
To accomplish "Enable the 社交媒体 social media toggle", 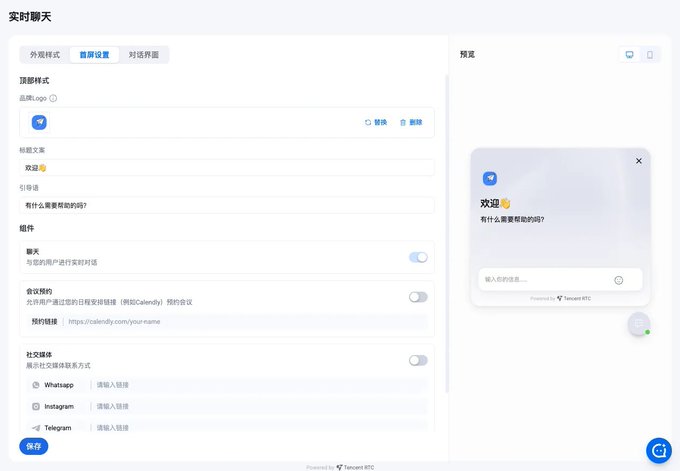I will pos(418,360).
